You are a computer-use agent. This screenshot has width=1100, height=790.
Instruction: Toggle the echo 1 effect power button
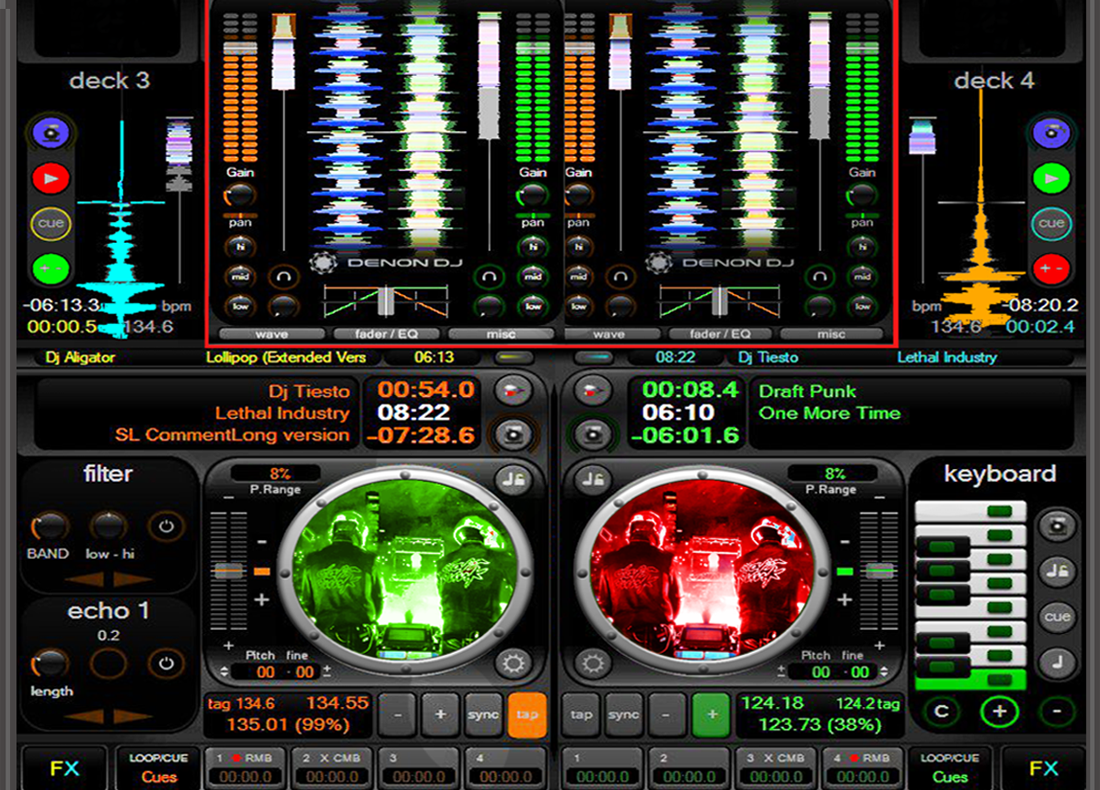coord(166,663)
